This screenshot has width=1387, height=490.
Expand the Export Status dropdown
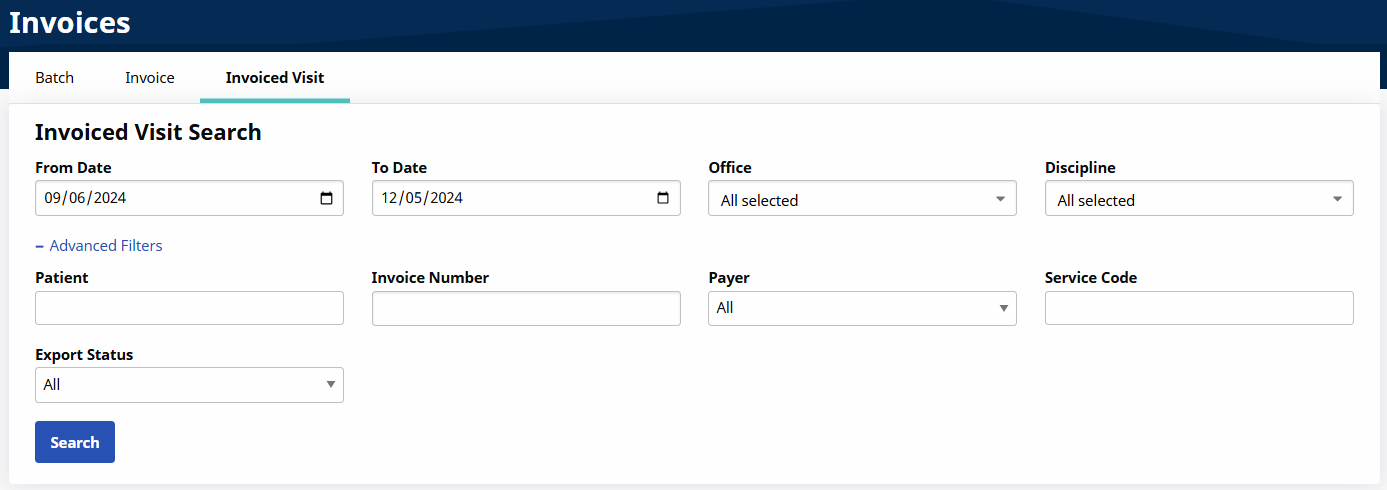pyautogui.click(x=189, y=385)
